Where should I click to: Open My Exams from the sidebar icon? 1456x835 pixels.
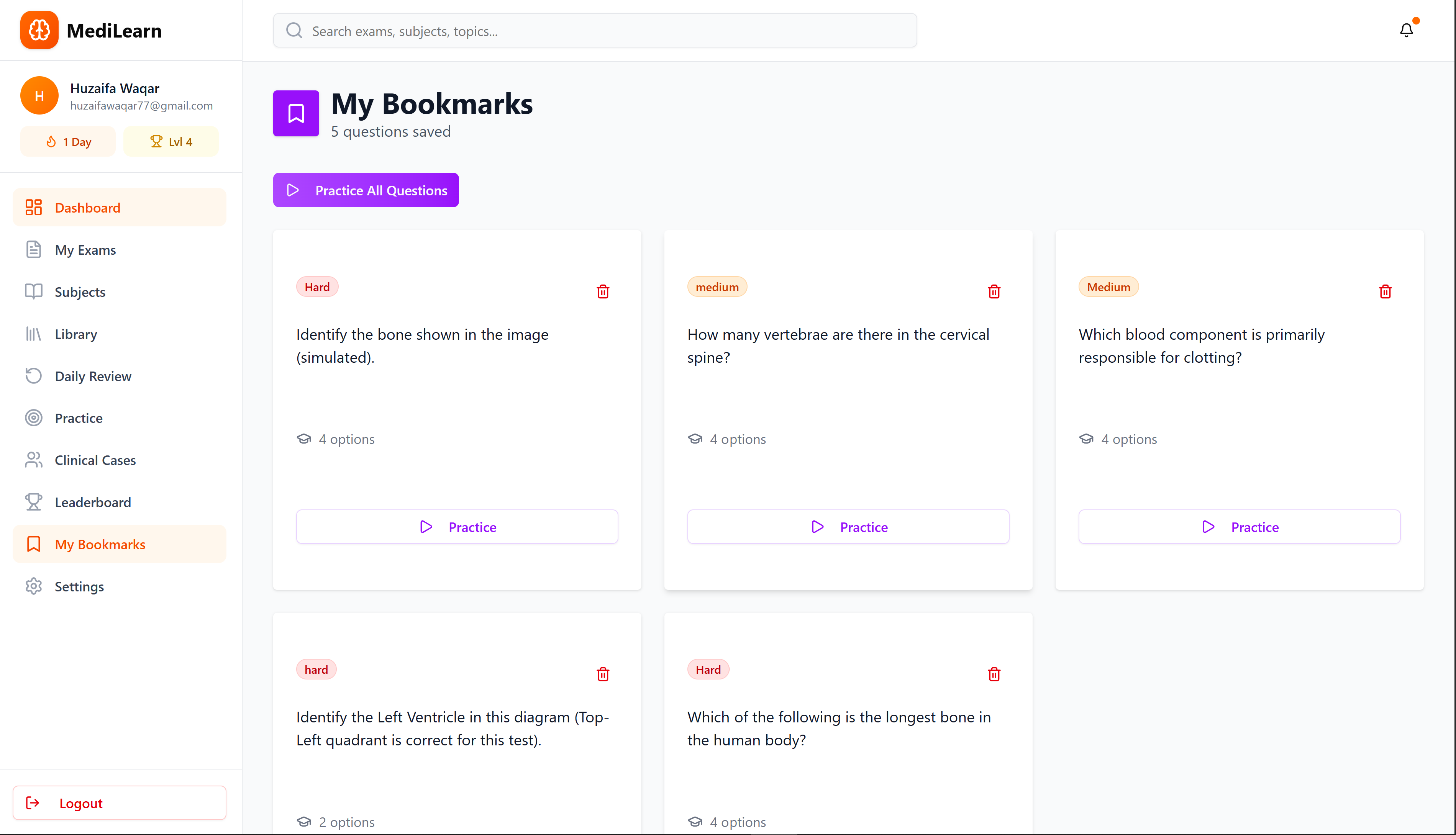click(34, 249)
